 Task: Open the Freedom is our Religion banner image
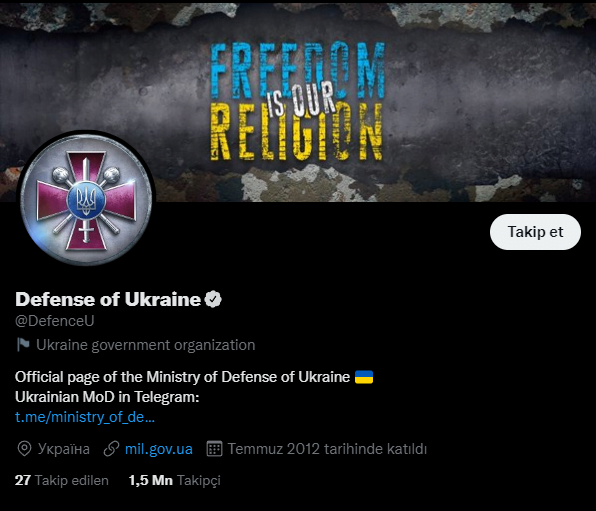point(298,101)
